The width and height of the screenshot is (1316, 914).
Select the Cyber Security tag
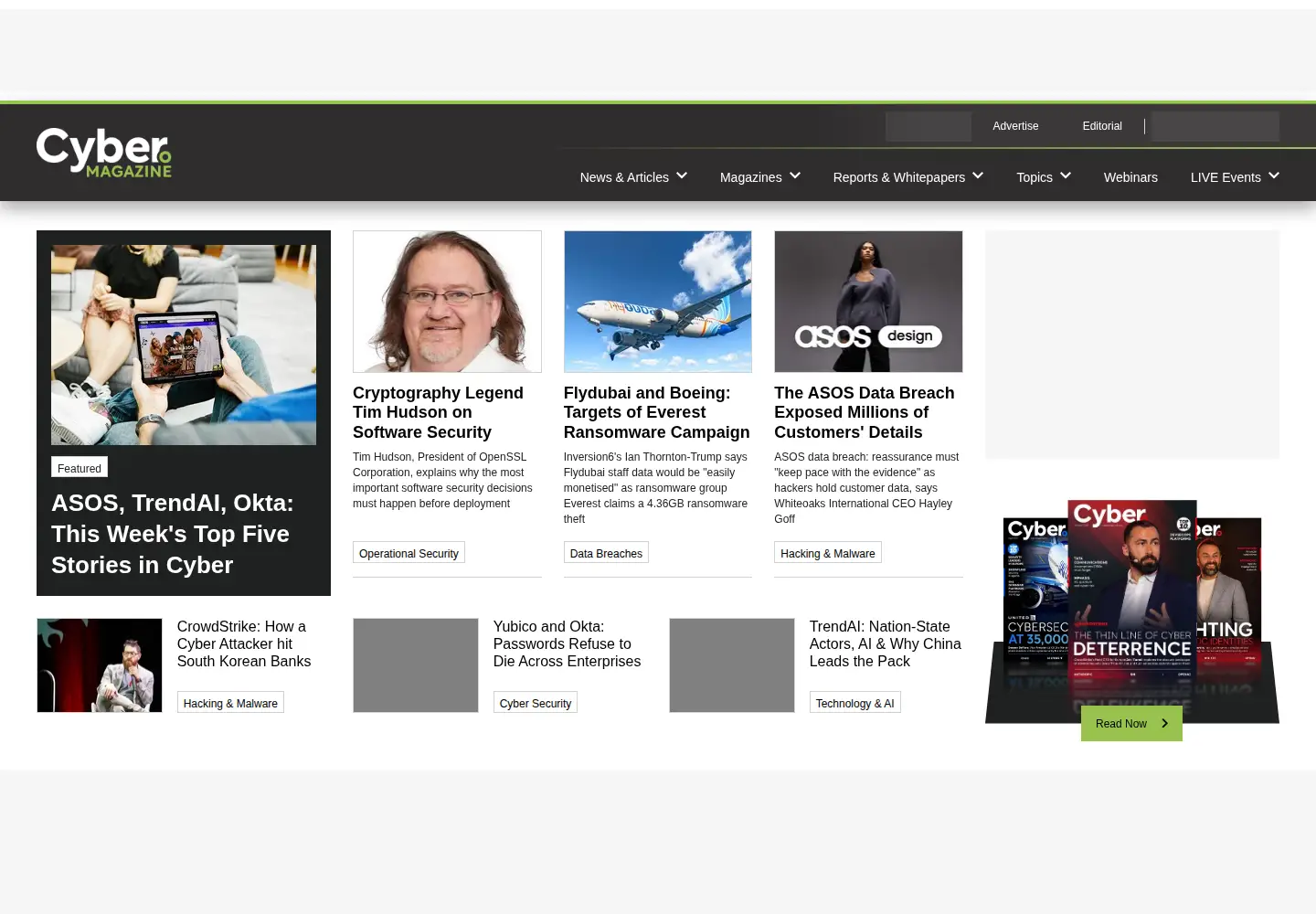pos(536,702)
